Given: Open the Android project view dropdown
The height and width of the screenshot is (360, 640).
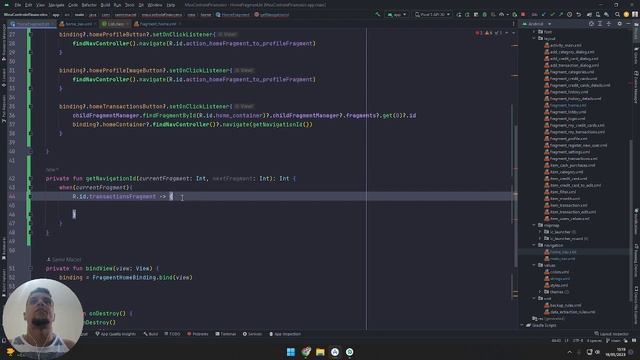Looking at the screenshot, I should point(537,24).
